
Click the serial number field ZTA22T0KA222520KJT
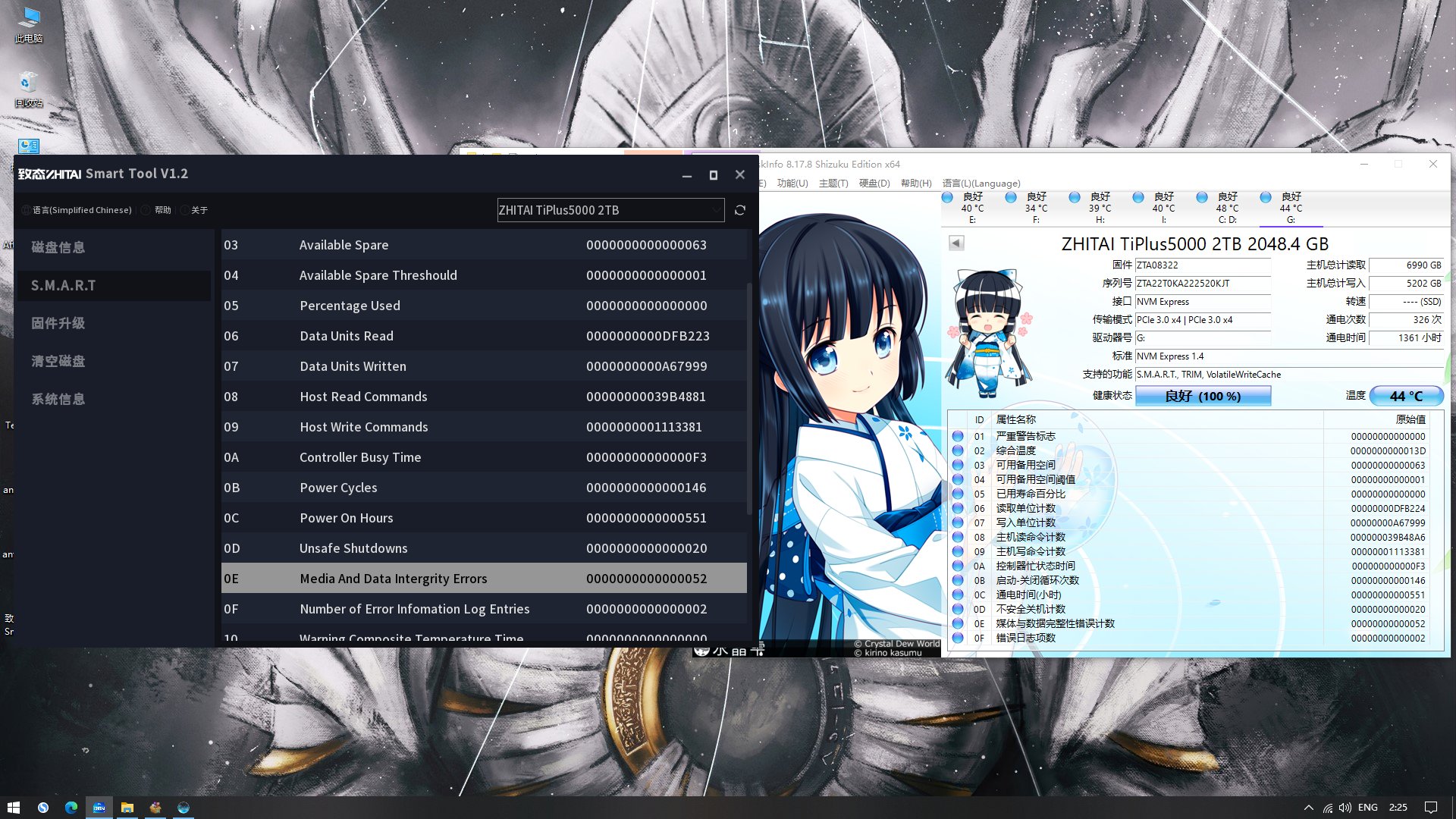coord(1203,284)
